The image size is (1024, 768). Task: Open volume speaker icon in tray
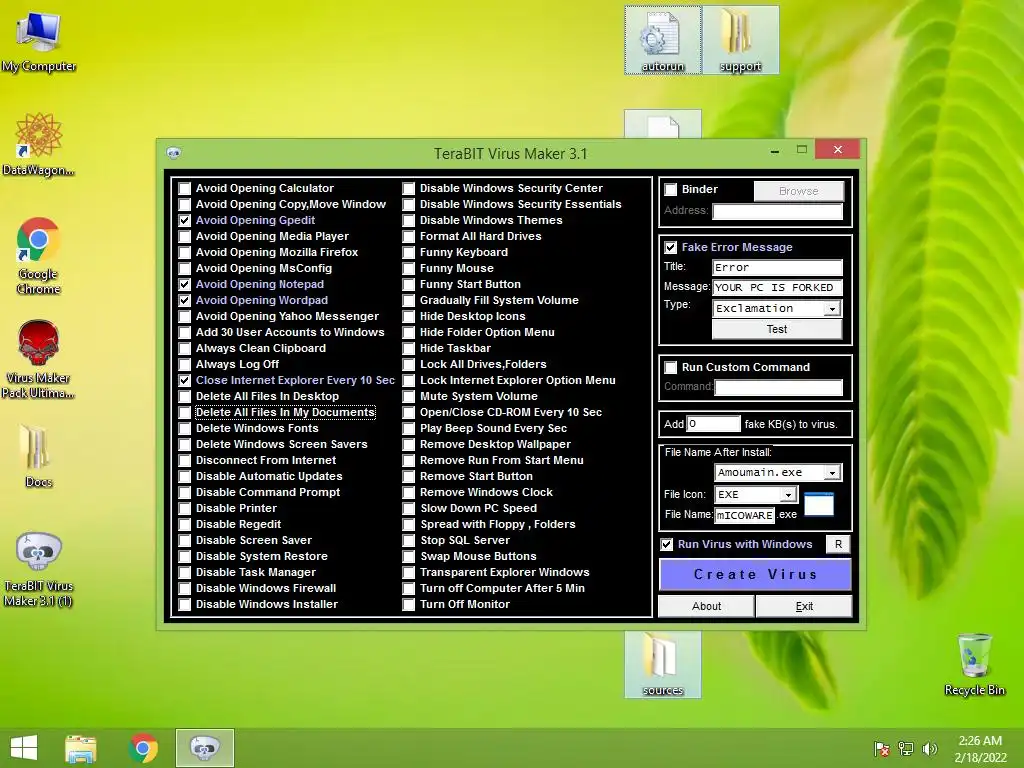coord(929,748)
